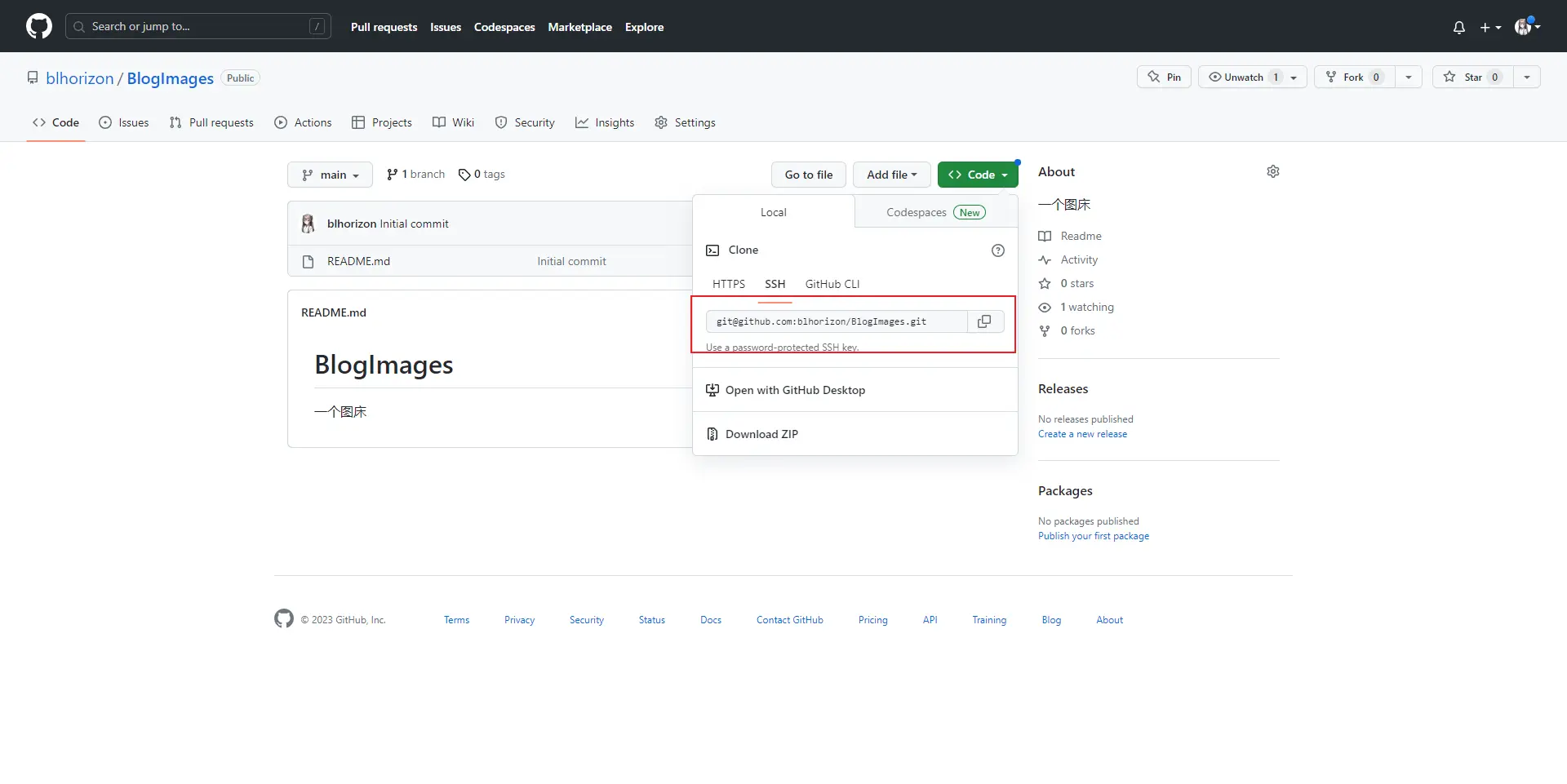
Task: Open the Fork options dropdown arrow
Action: click(x=1408, y=77)
